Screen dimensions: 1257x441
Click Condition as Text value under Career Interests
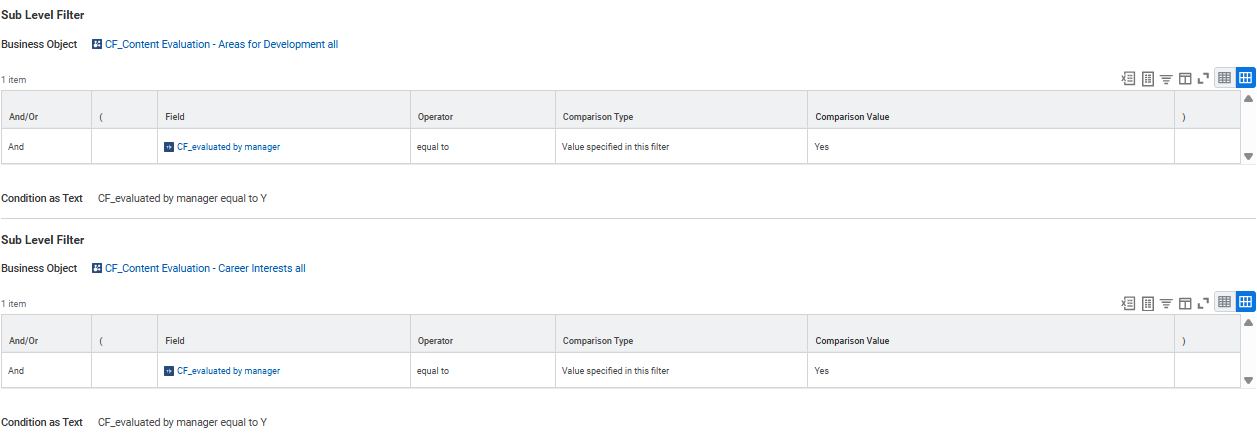coord(182,422)
